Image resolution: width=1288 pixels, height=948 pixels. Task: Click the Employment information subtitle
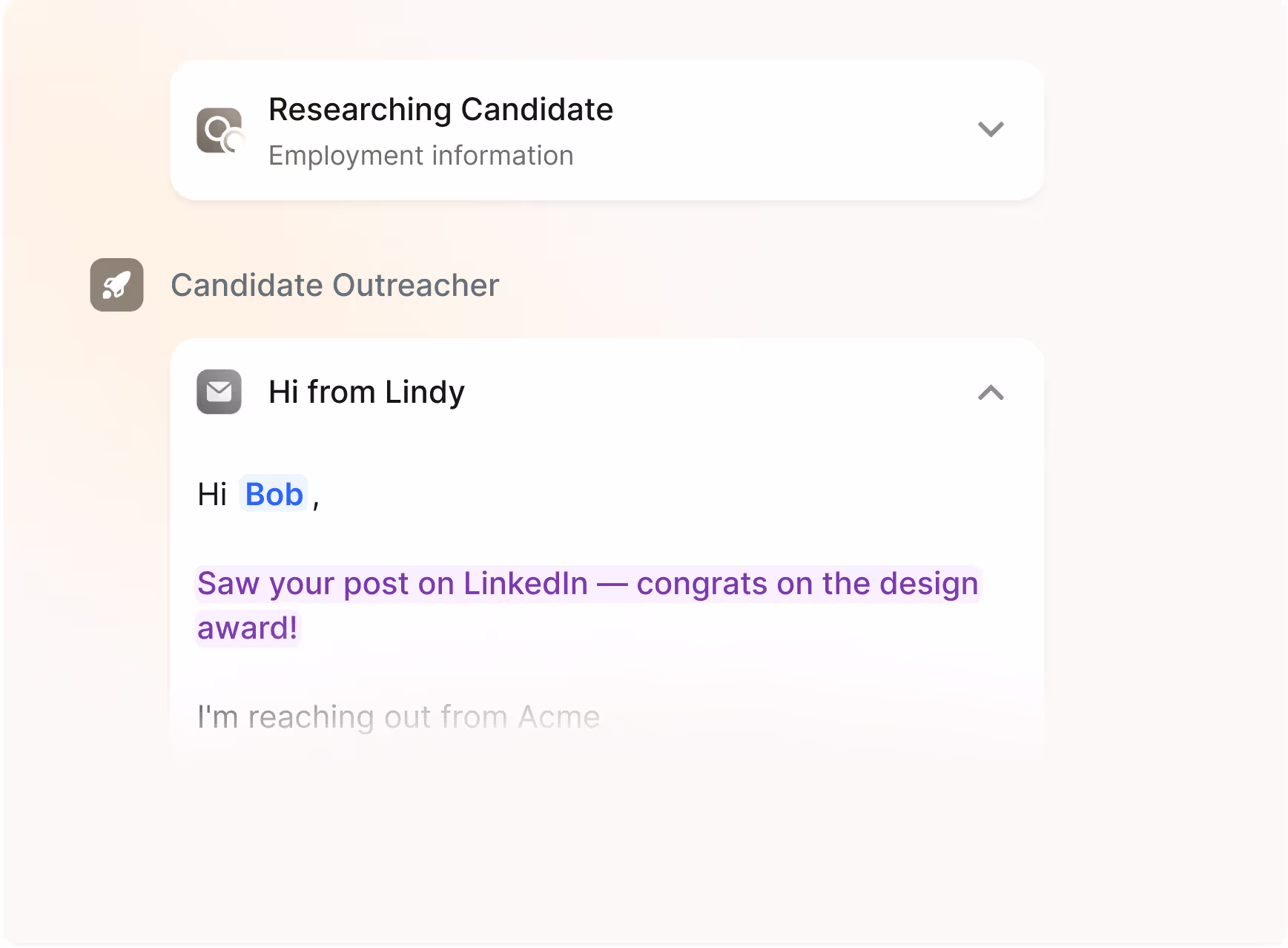[x=420, y=156]
